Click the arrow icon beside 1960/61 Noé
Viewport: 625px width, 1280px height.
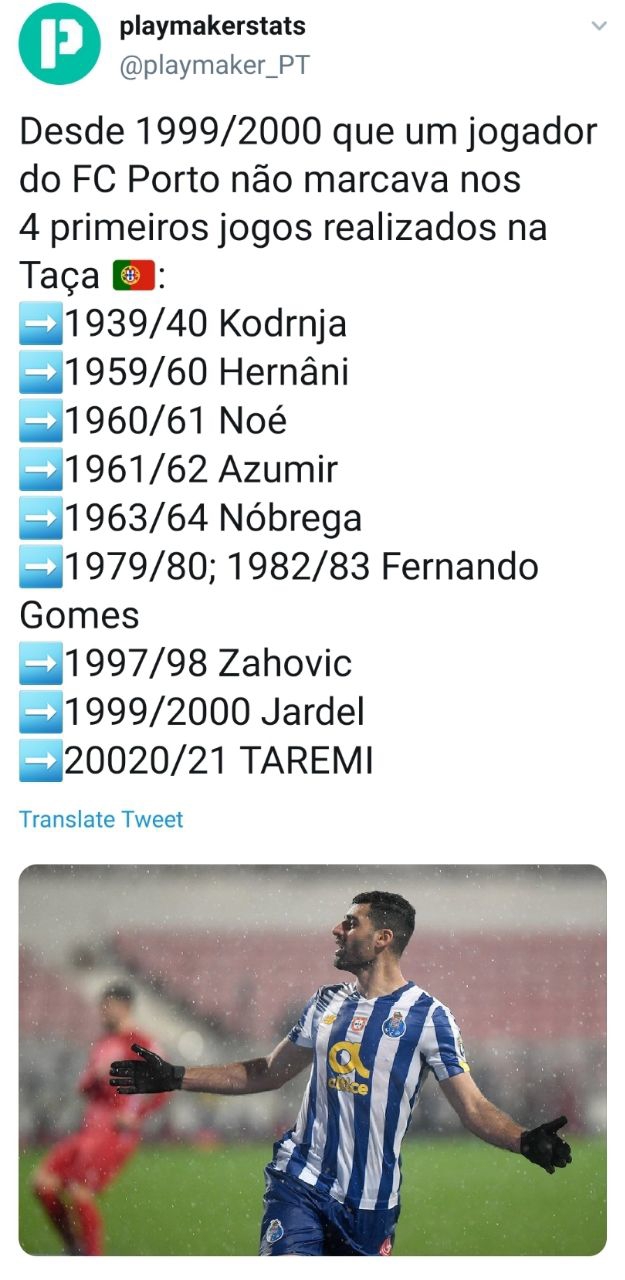point(41,421)
